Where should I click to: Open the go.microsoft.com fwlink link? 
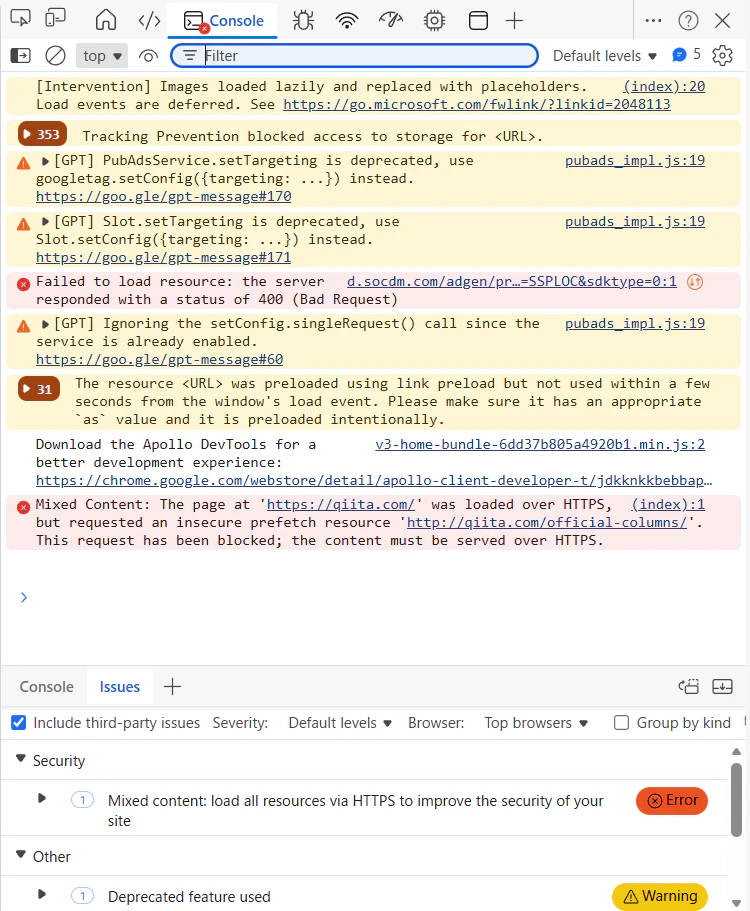point(476,105)
